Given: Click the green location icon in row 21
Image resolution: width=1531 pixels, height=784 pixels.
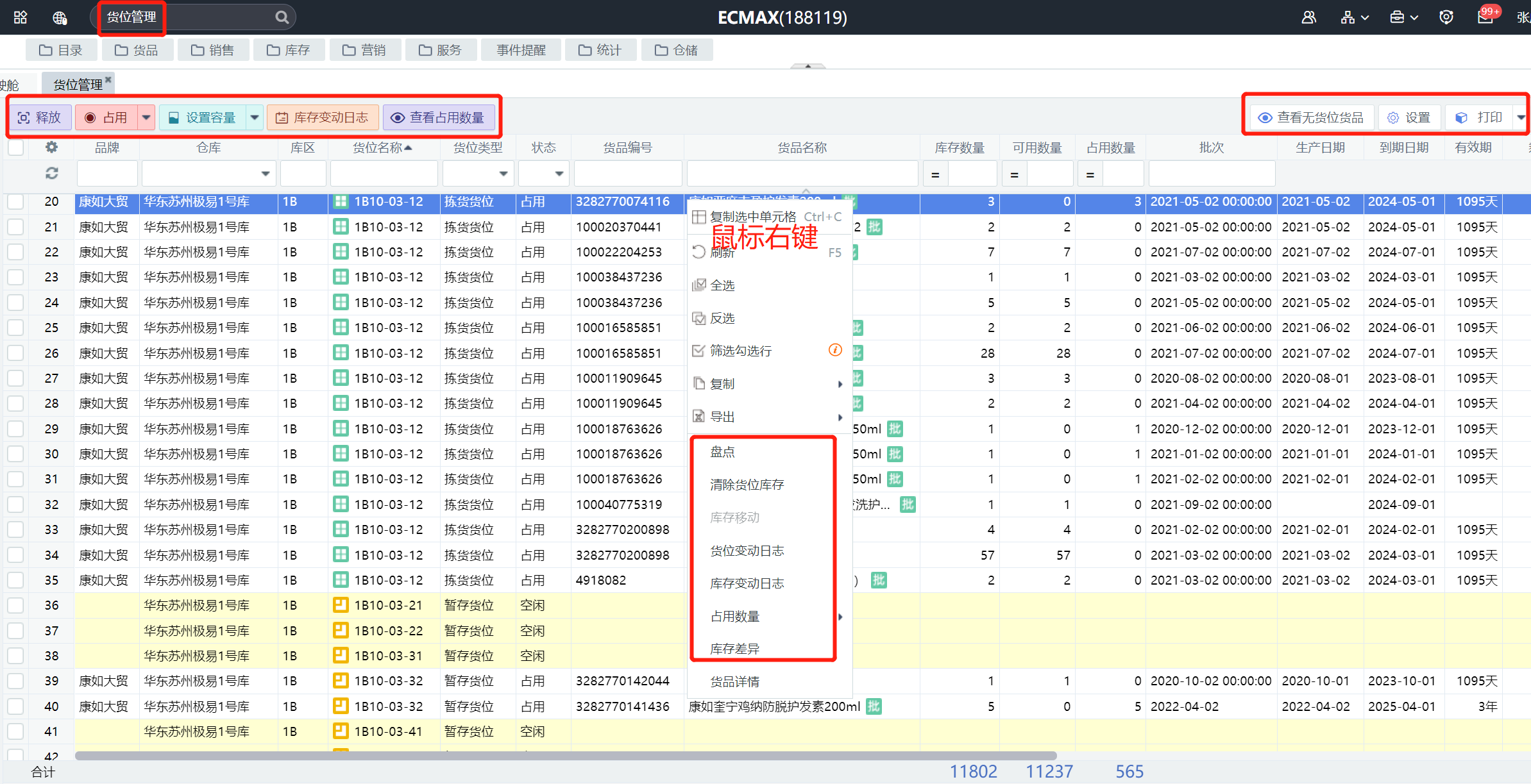Looking at the screenshot, I should click(341, 226).
